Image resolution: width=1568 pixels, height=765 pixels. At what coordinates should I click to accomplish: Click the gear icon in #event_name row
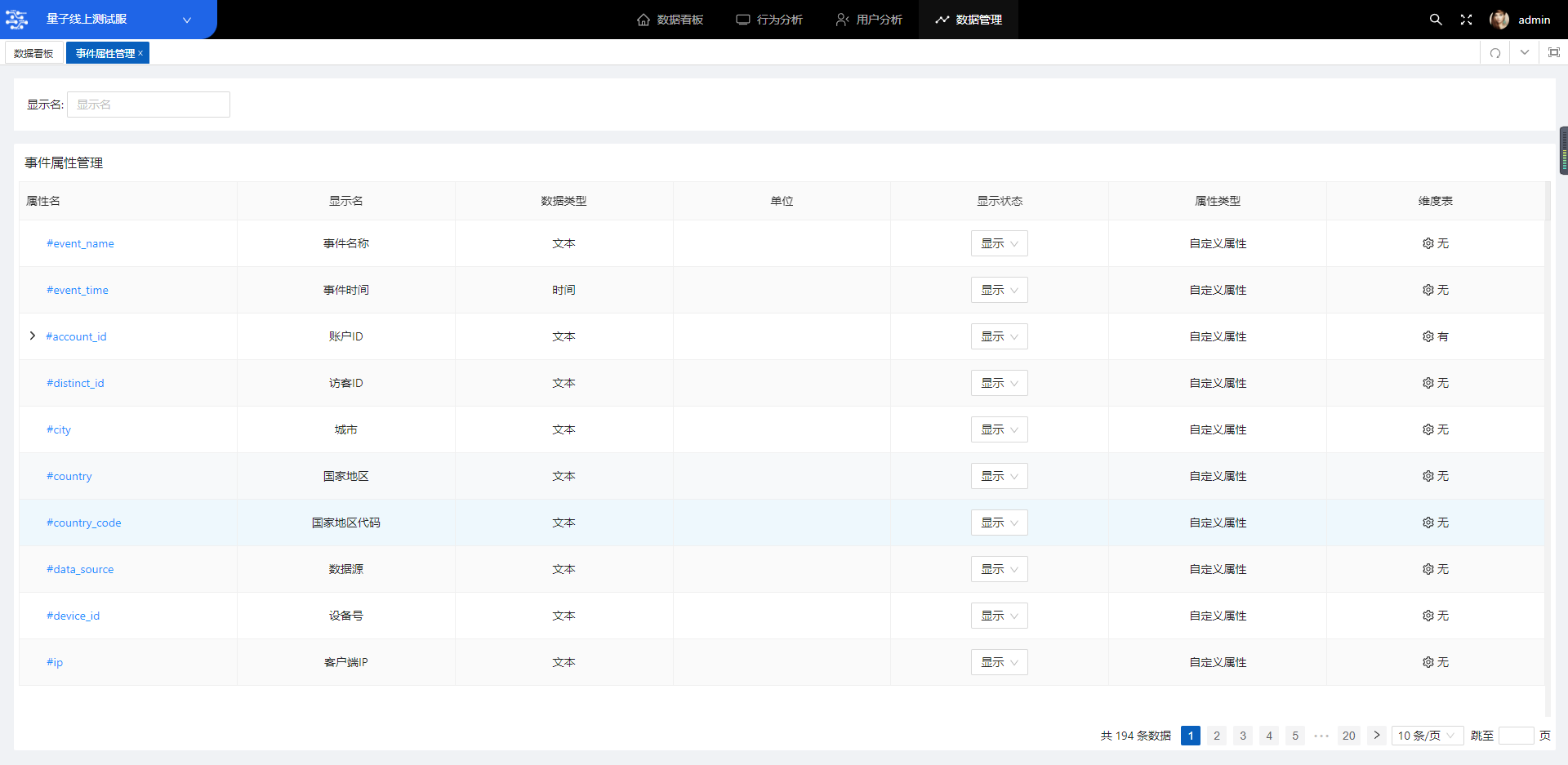pyautogui.click(x=1428, y=243)
